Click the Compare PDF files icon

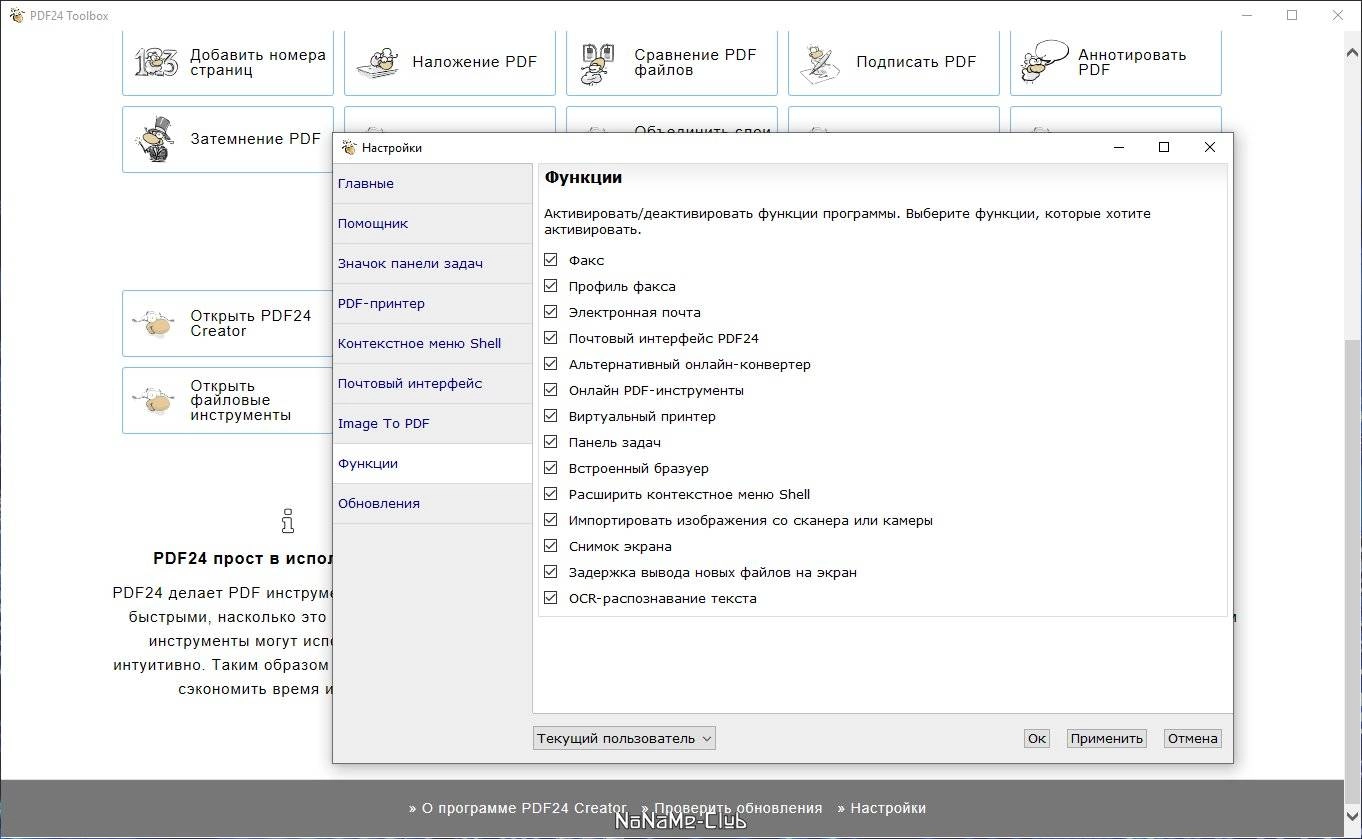click(598, 63)
